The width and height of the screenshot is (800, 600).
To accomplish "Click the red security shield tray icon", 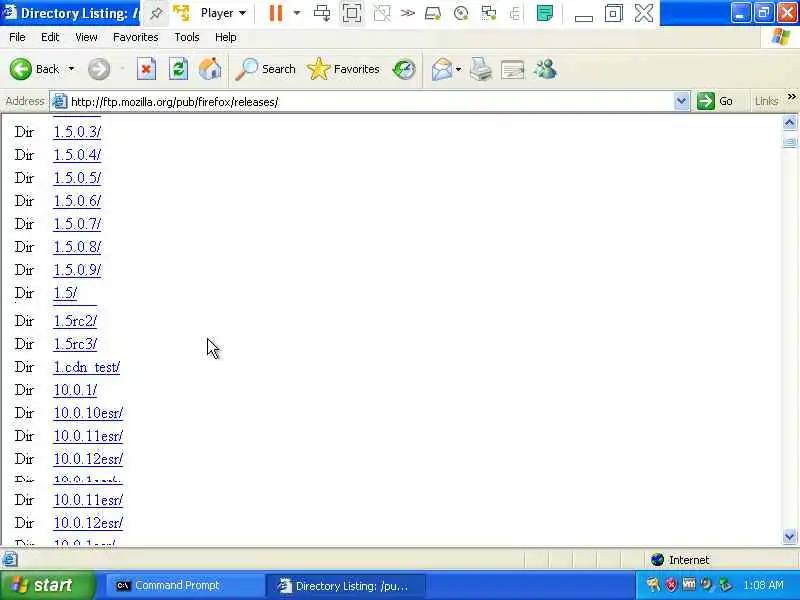I will tap(671, 584).
